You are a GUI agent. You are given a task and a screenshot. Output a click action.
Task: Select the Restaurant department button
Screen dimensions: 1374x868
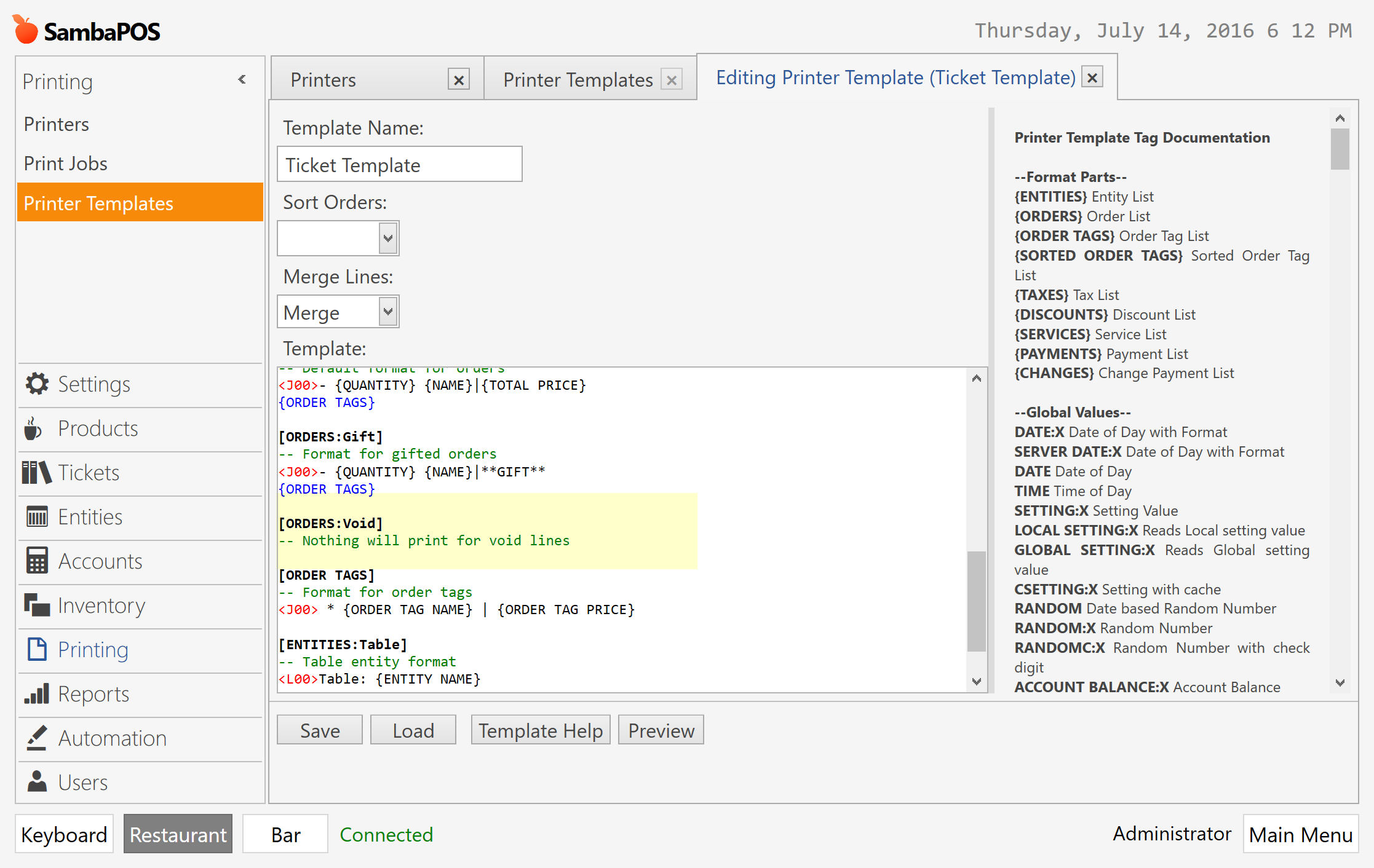[x=178, y=834]
